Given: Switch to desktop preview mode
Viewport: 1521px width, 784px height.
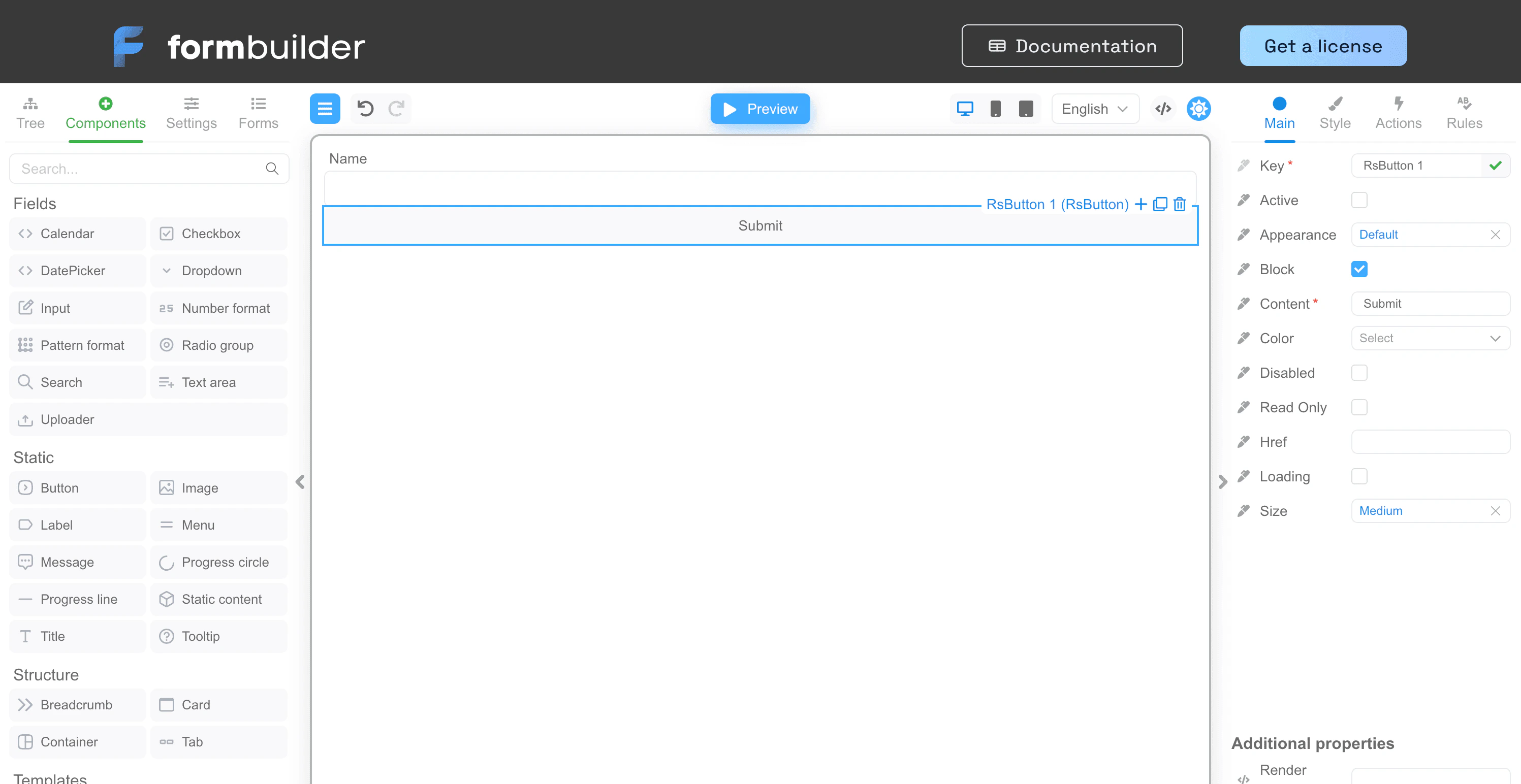Looking at the screenshot, I should point(965,109).
